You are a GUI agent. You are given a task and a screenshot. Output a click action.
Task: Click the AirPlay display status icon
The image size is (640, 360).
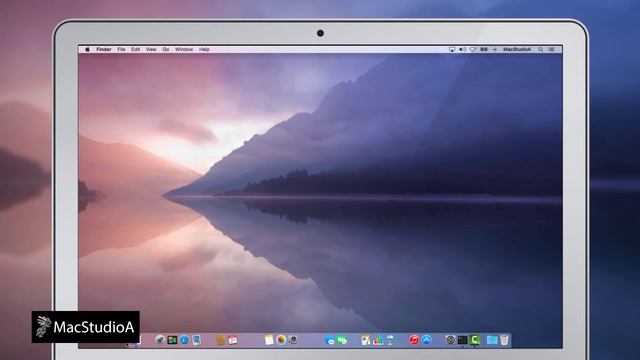point(452,49)
